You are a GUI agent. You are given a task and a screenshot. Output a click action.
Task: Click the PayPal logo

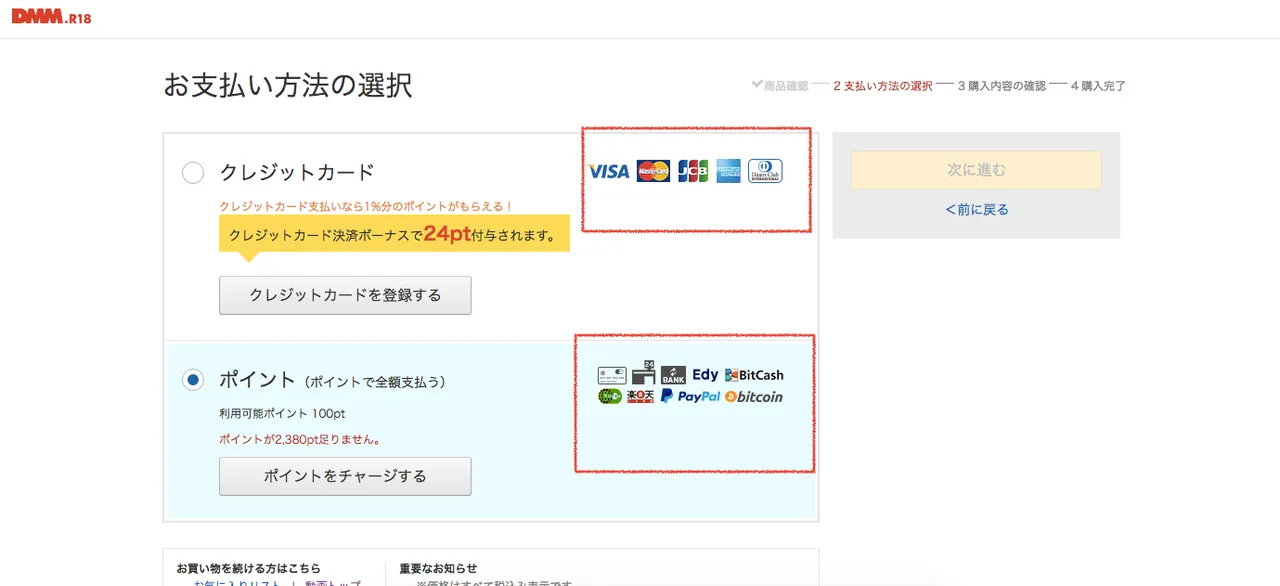[690, 397]
